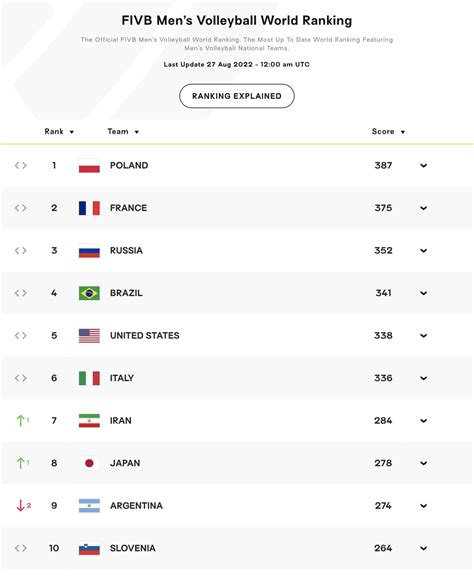Click the Slovenia flag icon
474x576 pixels.
(x=89, y=548)
